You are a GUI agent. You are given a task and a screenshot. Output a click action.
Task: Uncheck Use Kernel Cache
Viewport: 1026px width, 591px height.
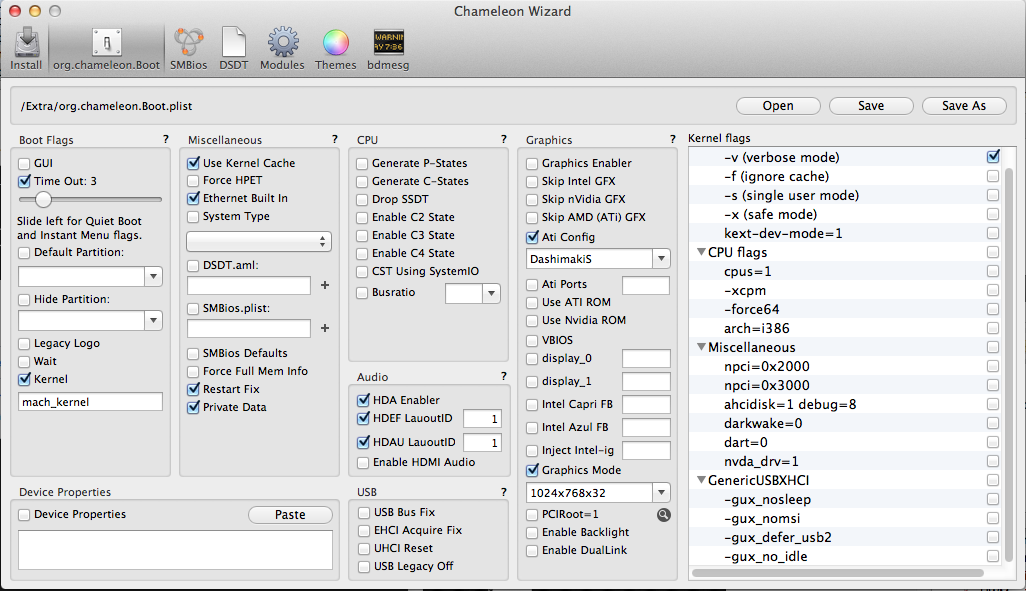point(193,163)
